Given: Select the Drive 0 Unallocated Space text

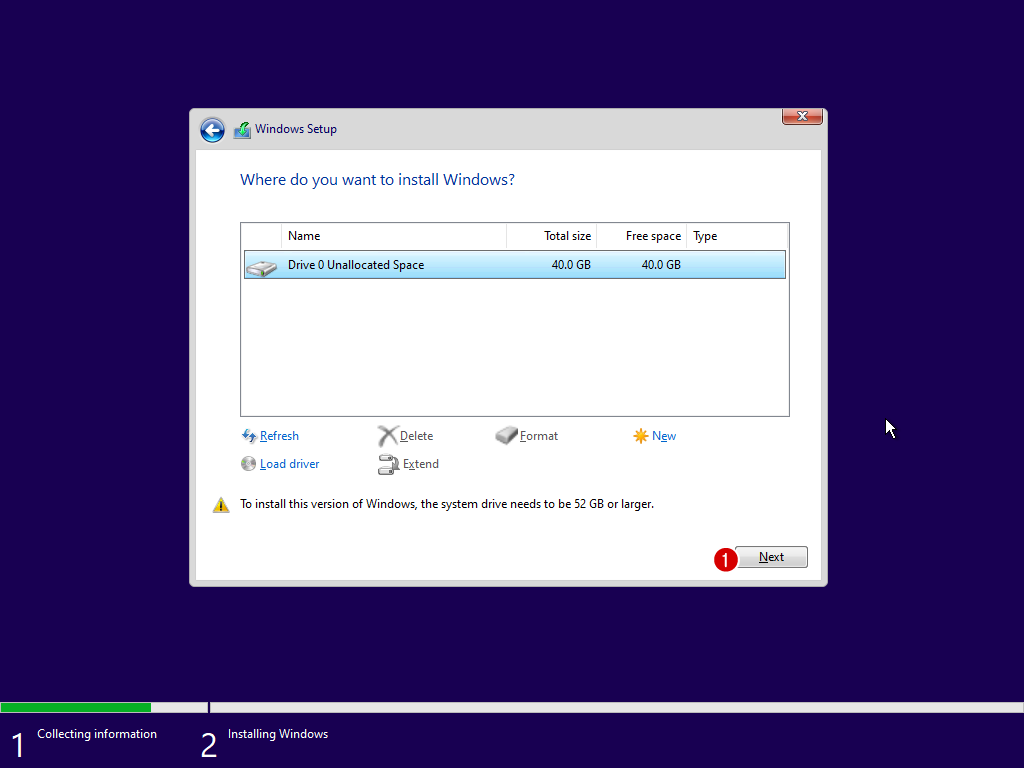Looking at the screenshot, I should [x=356, y=265].
